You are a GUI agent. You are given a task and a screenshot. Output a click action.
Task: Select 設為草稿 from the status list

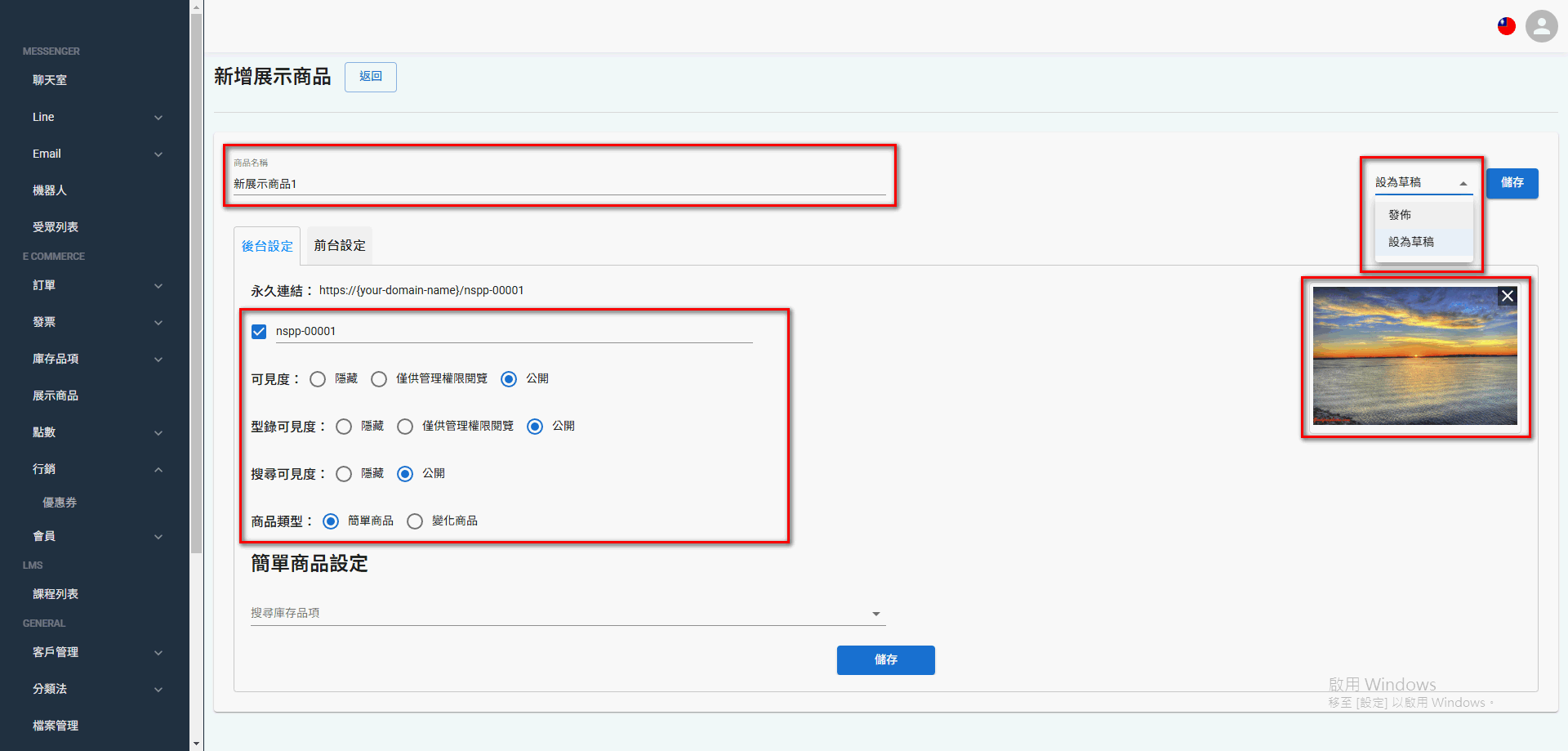[x=1423, y=242]
